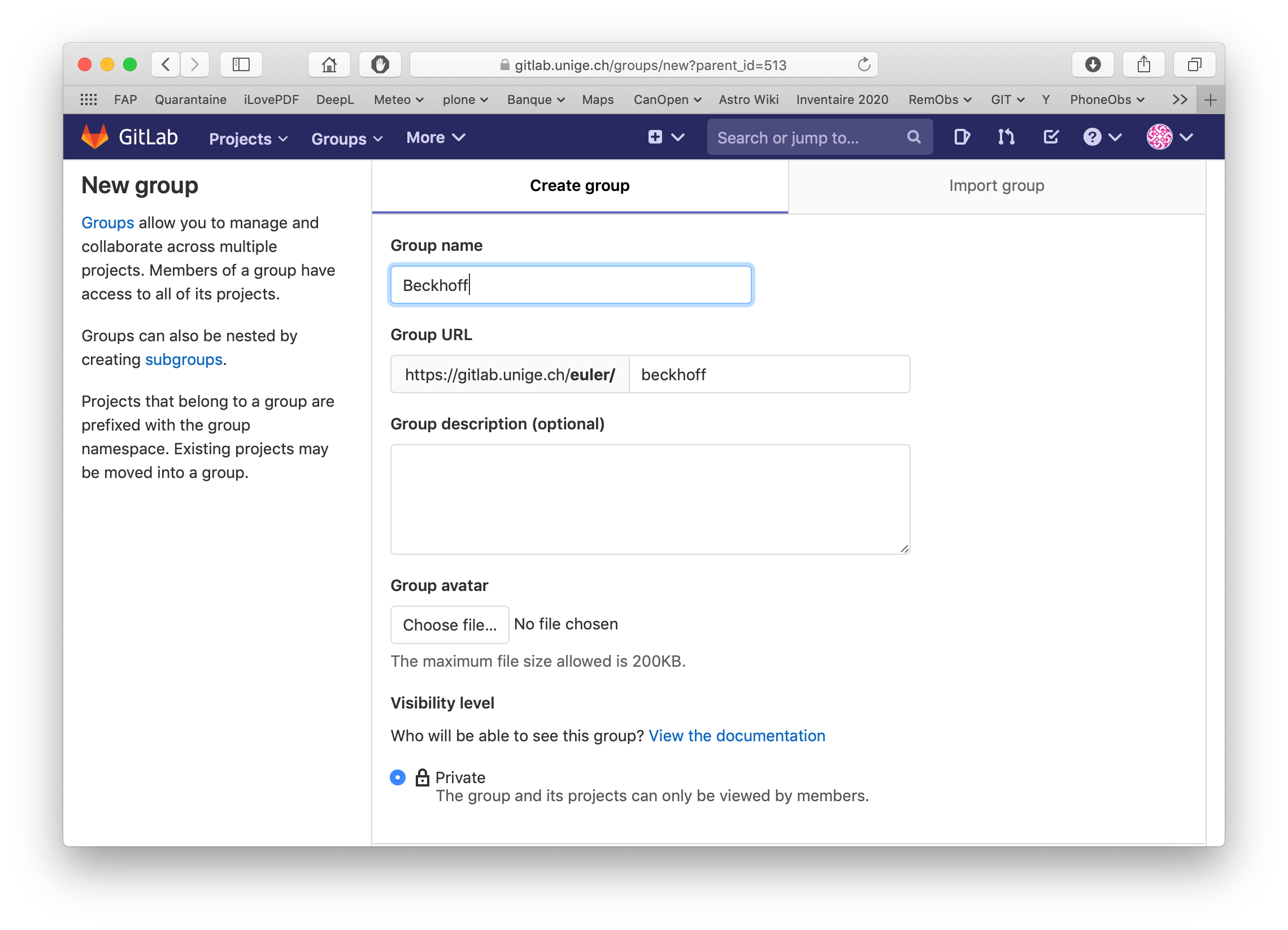Open the Merge requests icon
1288x930 pixels.
[x=1006, y=137]
